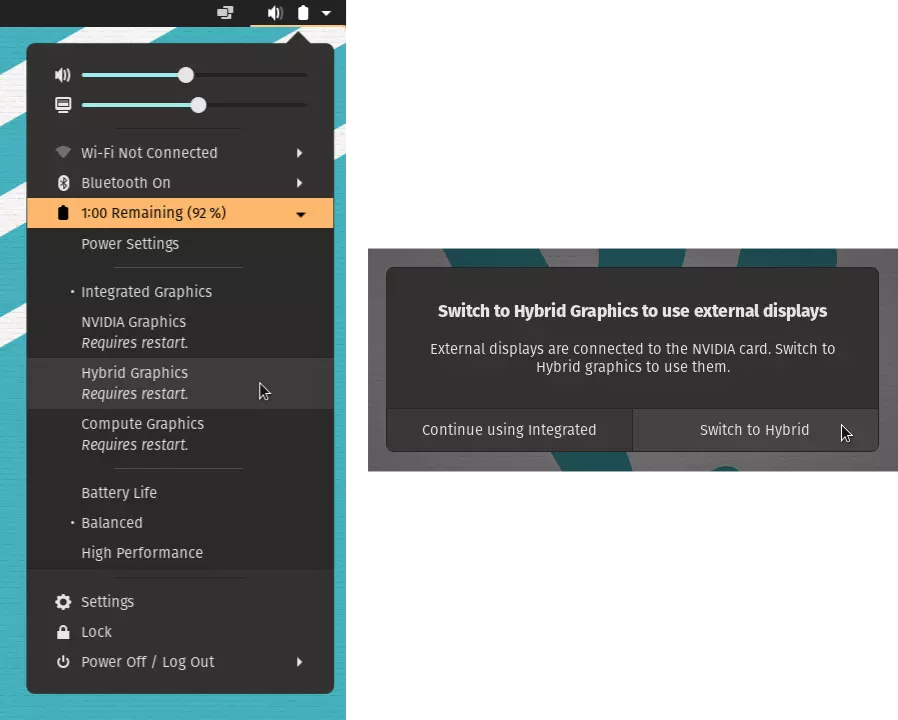This screenshot has width=898, height=720.
Task: Collapse battery section arrow
Action: (301, 214)
